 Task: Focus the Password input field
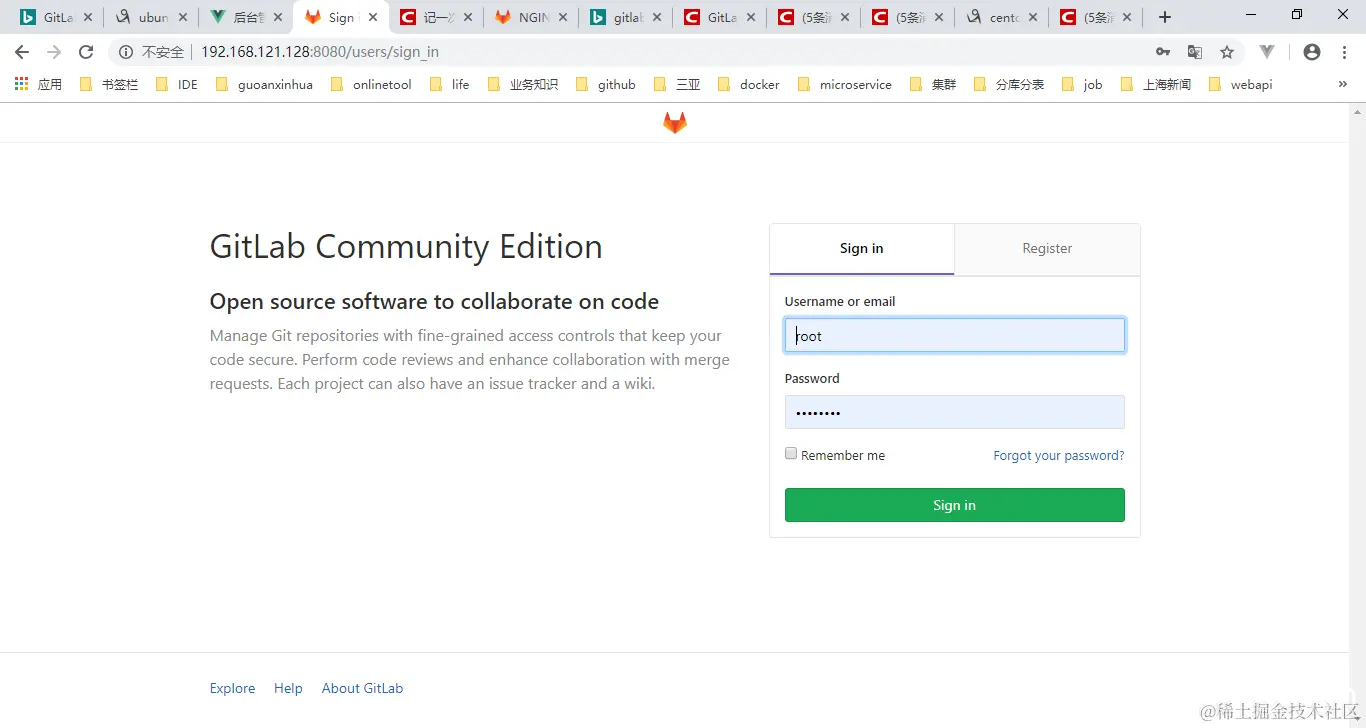(x=955, y=412)
